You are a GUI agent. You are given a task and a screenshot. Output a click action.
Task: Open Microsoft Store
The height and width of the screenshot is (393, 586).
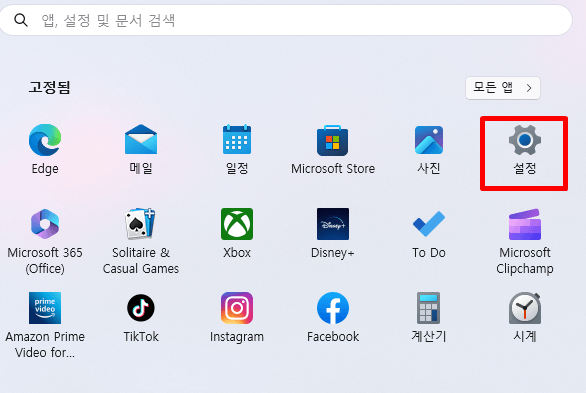333,141
